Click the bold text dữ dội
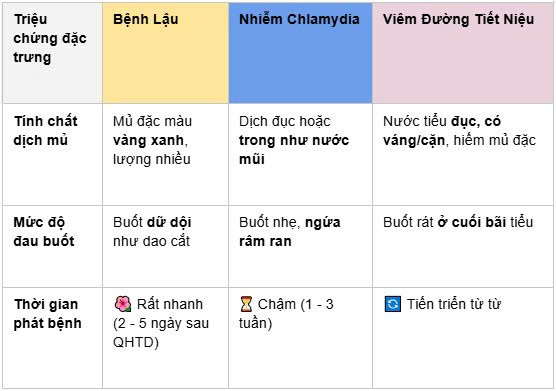 point(169,222)
